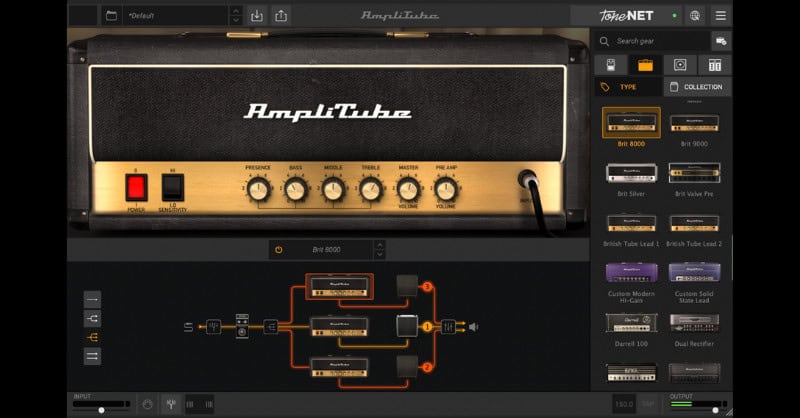Select the orange amp gear tab

pos(645,65)
